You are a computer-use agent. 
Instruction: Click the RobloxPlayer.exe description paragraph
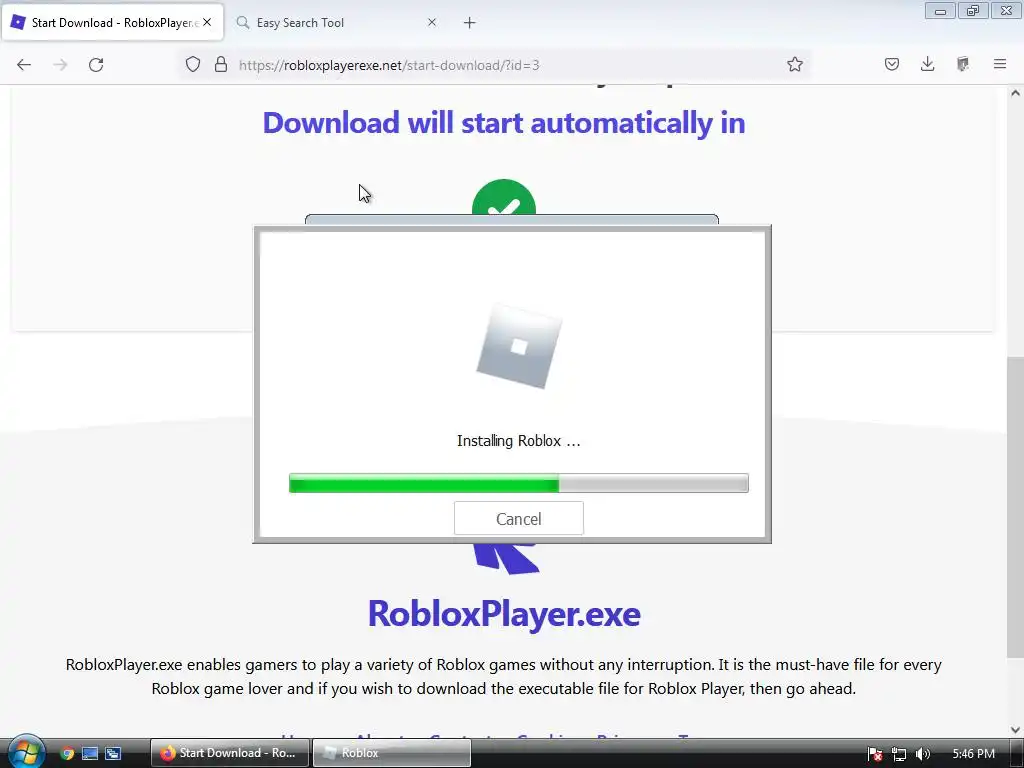[x=504, y=677]
